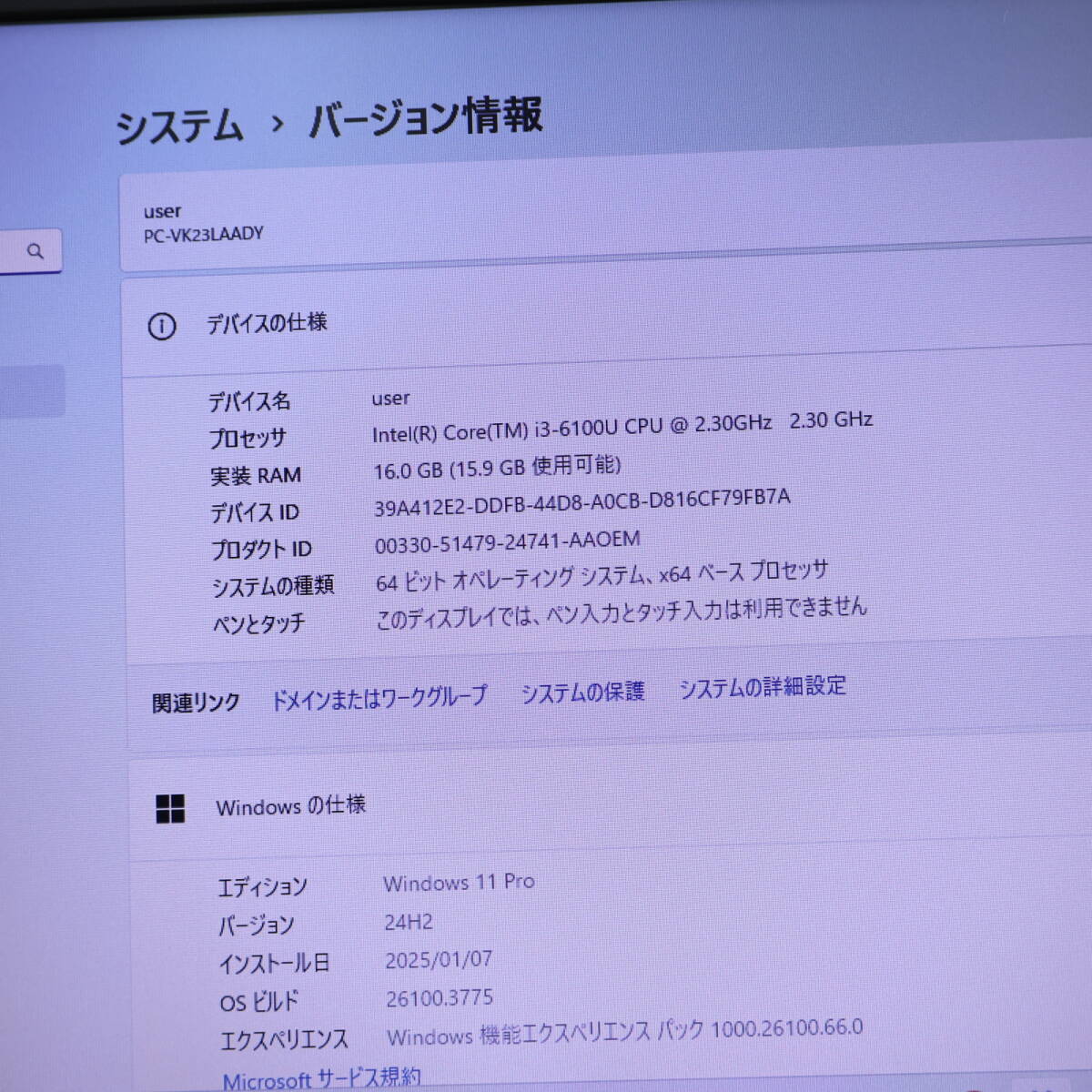
Task: Click the user name at top card
Action: coord(162,211)
